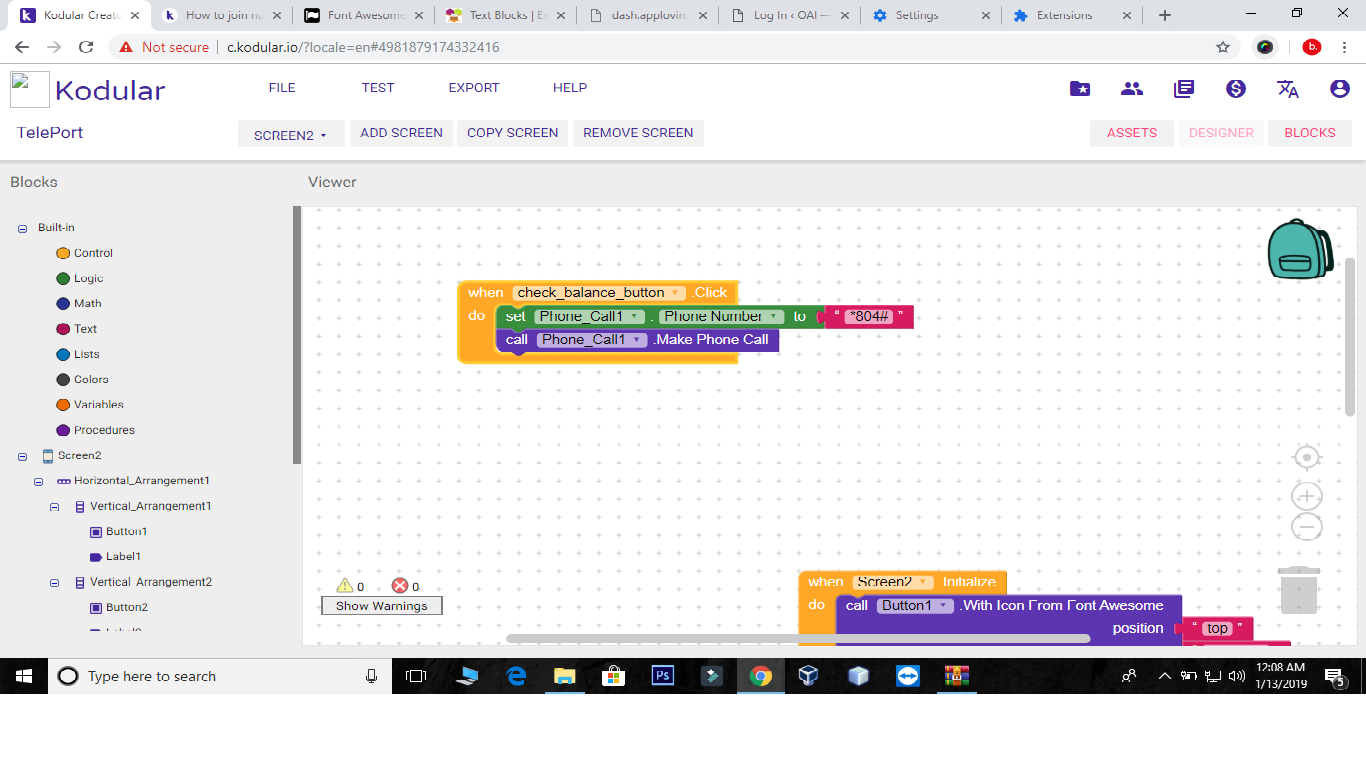Image resolution: width=1366 pixels, height=768 pixels.
Task: Click the trash can in the viewer
Action: tap(1298, 590)
